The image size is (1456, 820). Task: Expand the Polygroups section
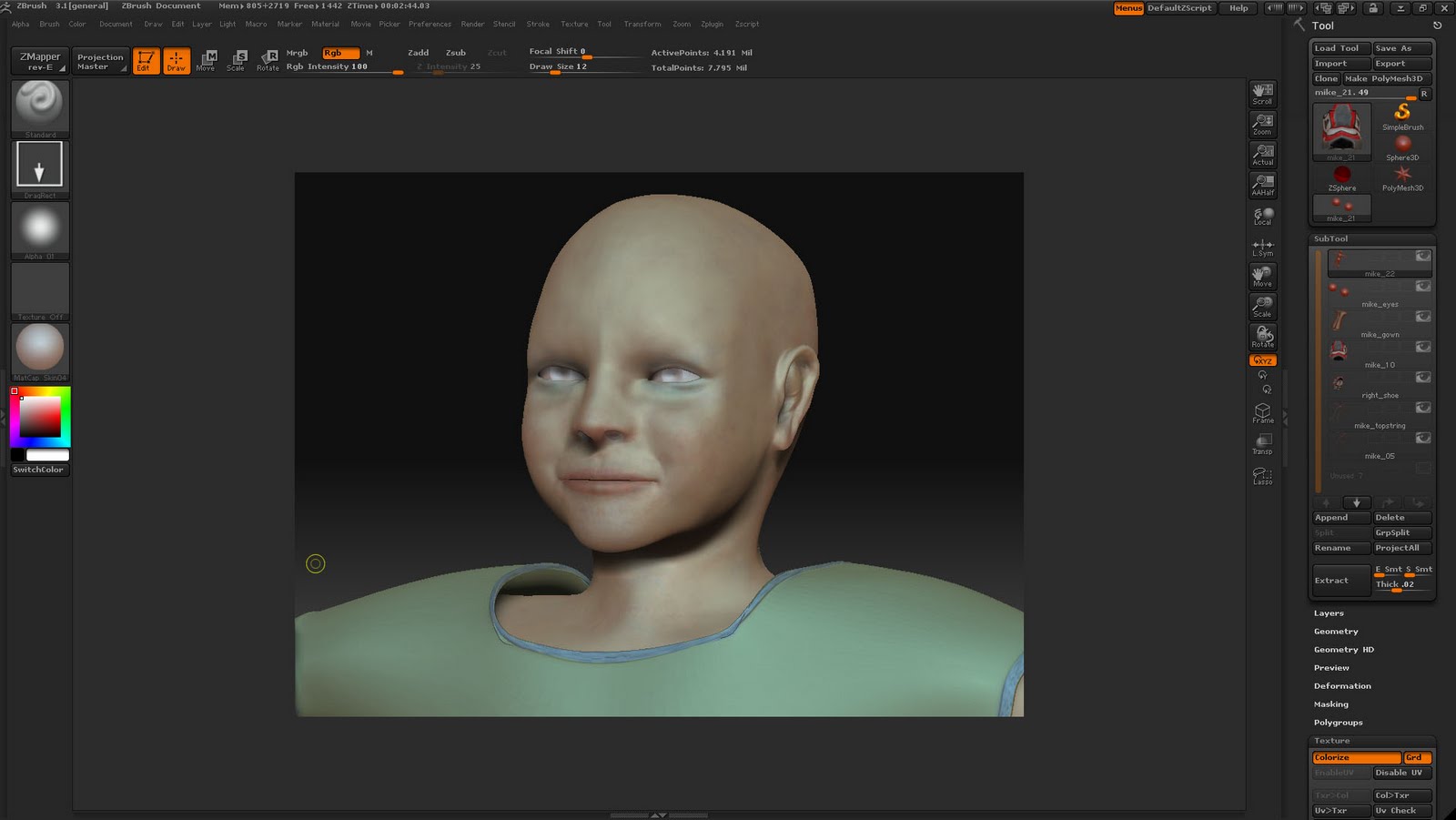click(1338, 723)
